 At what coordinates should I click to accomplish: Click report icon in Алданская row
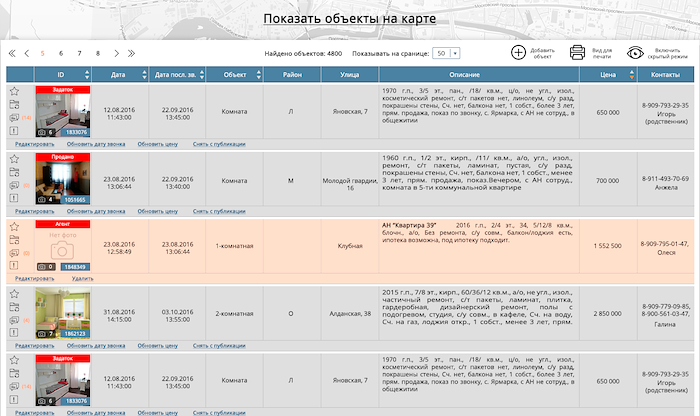pyautogui.click(x=14, y=333)
